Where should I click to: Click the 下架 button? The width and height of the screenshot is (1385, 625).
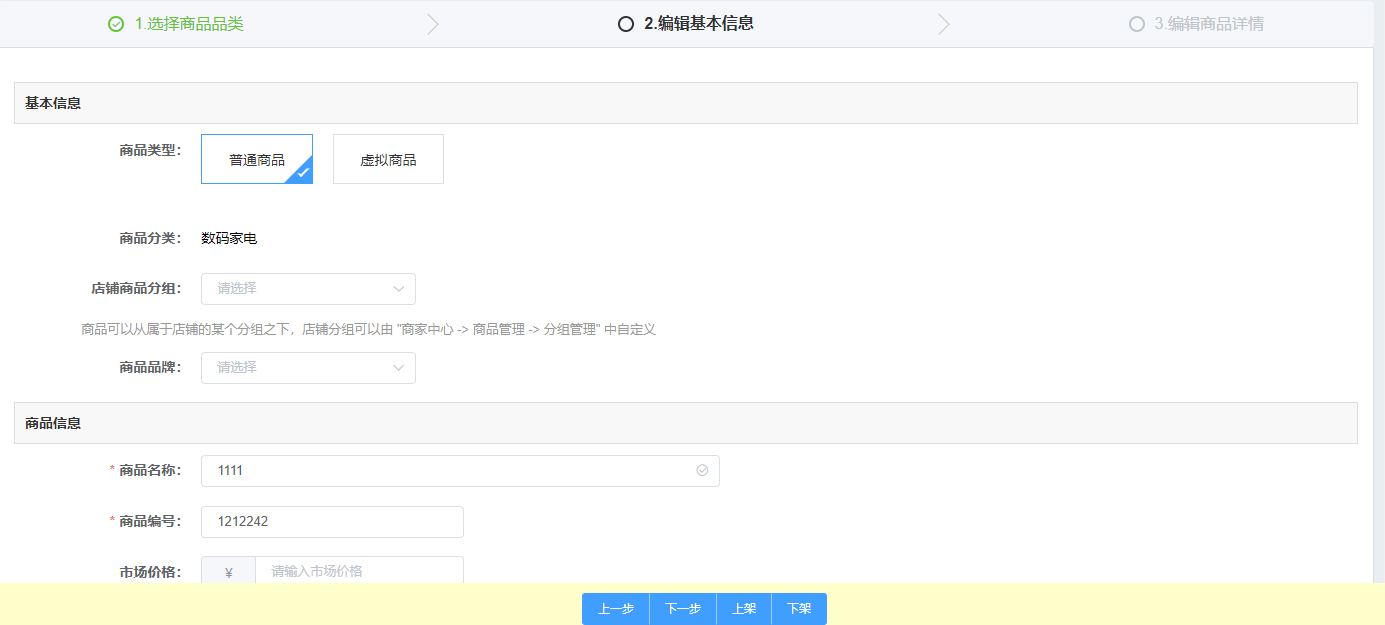[799, 609]
